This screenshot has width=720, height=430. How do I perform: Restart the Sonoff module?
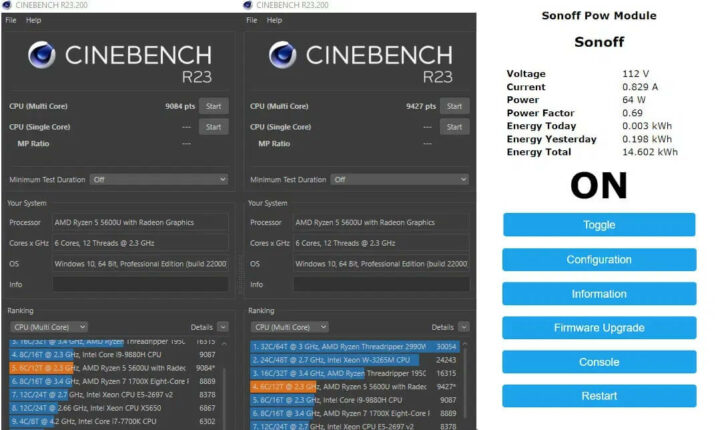pos(598,396)
